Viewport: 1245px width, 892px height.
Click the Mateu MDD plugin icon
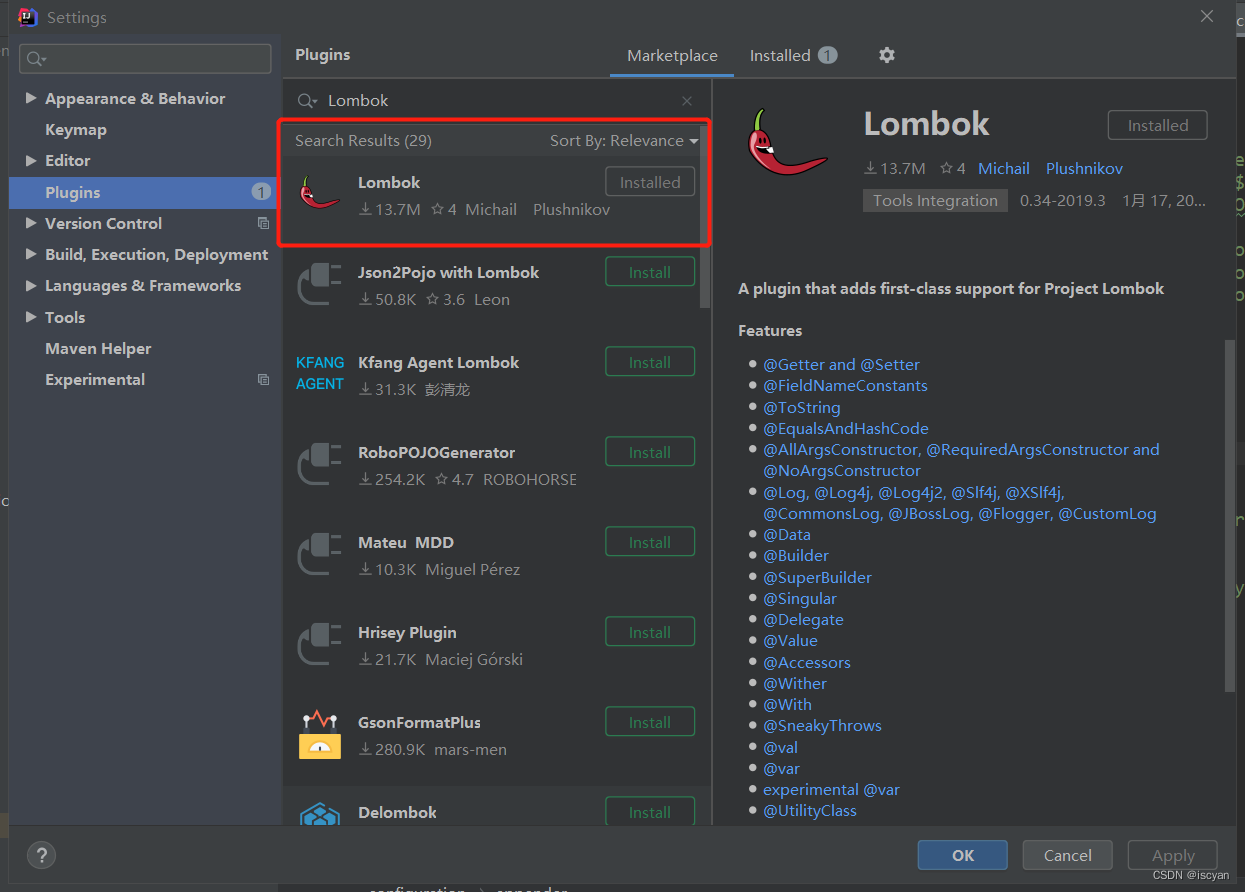320,552
